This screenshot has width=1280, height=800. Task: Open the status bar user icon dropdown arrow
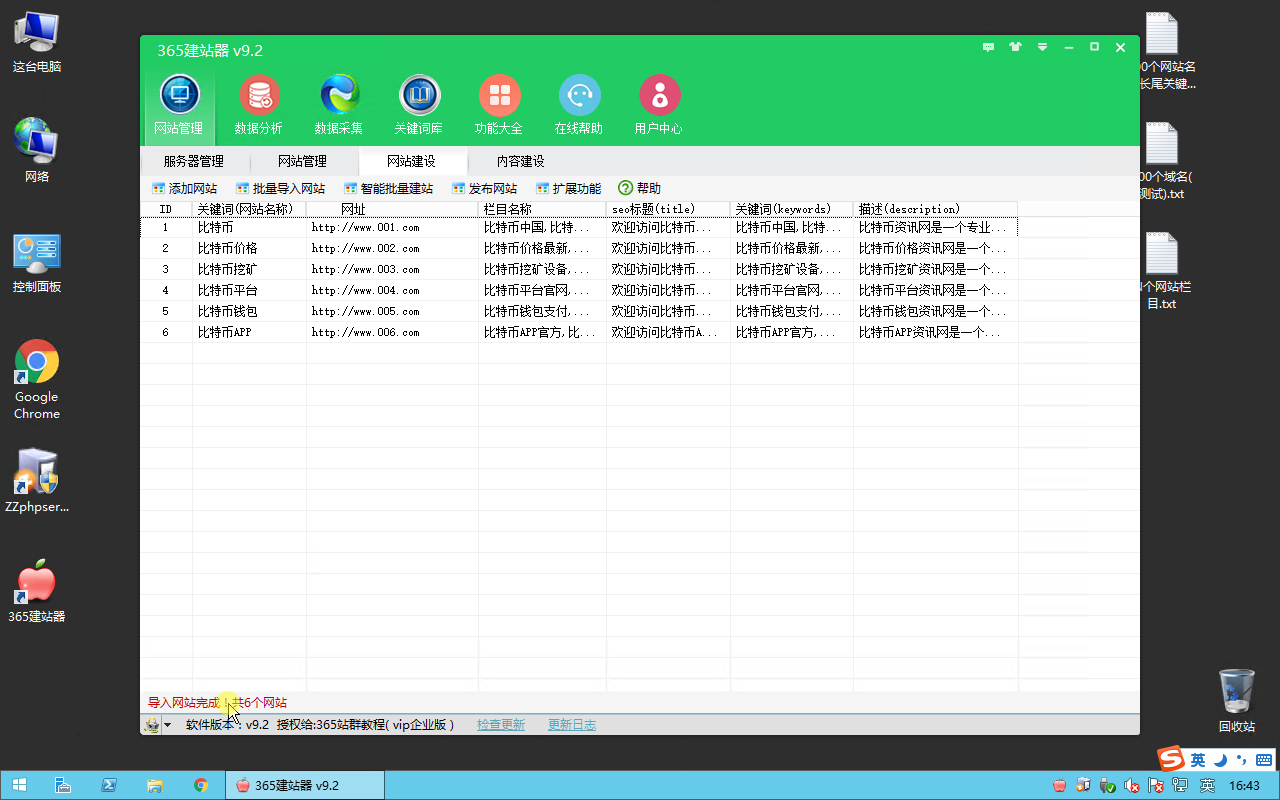pyautogui.click(x=167, y=725)
